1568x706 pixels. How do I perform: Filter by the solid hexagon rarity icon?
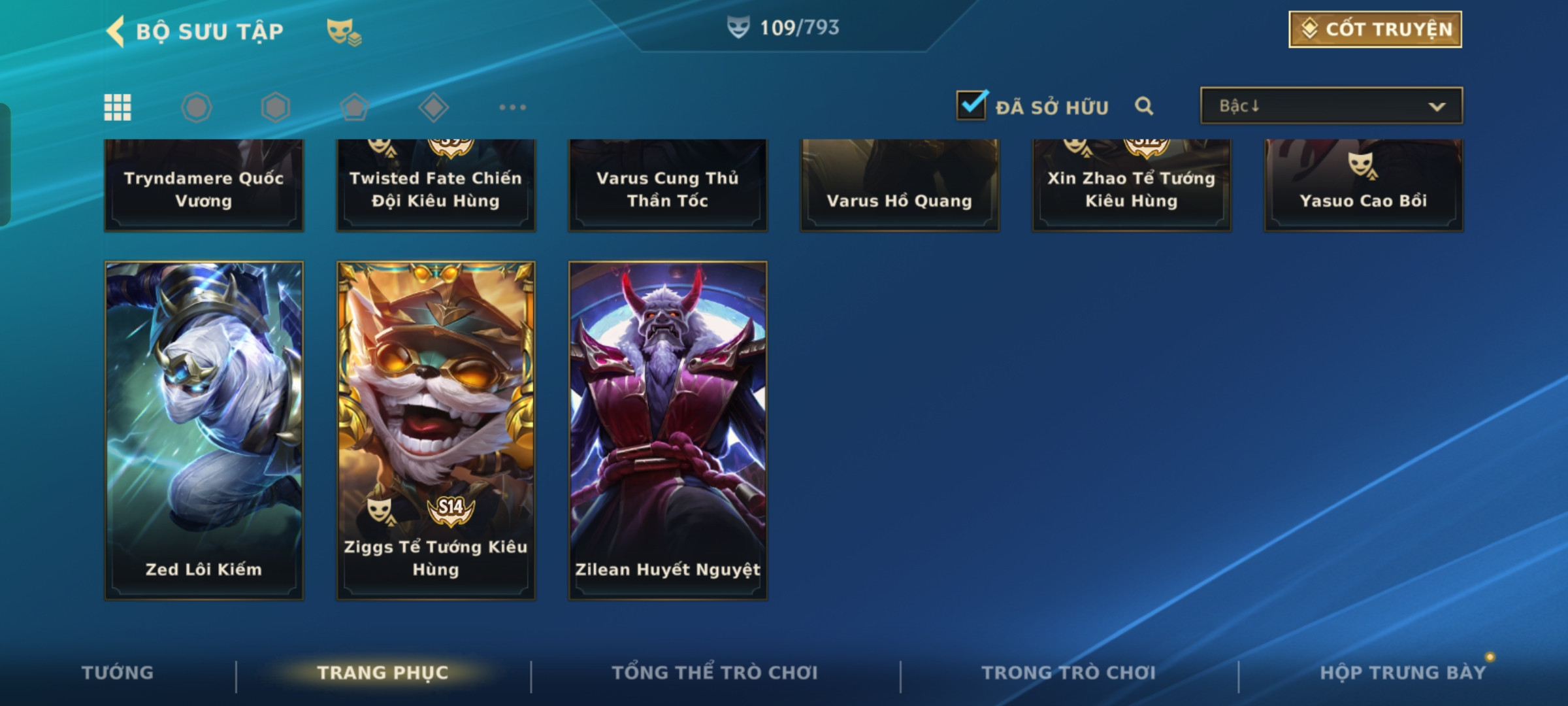[x=276, y=107]
